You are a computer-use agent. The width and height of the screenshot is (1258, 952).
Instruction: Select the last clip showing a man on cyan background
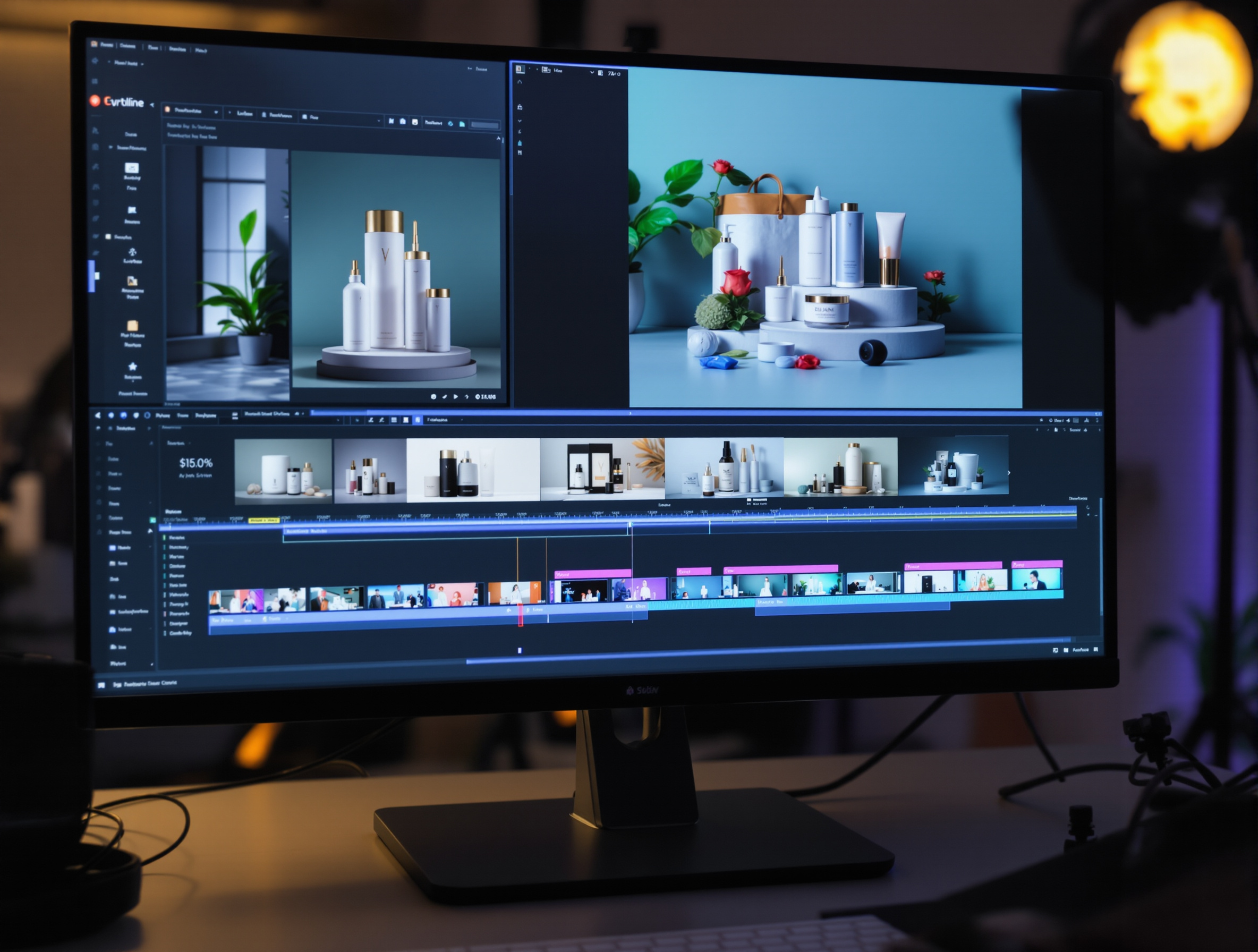(x=1036, y=579)
